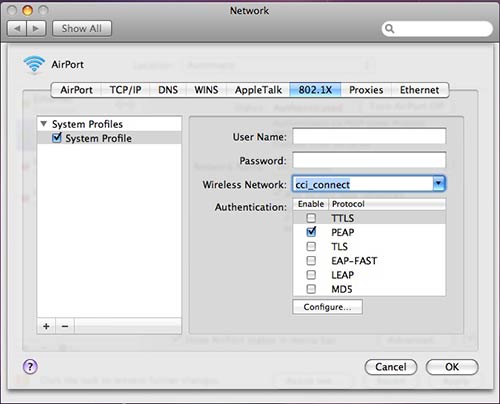The image size is (500, 404).
Task: Toggle the System Profile checkbox
Action: point(57,138)
